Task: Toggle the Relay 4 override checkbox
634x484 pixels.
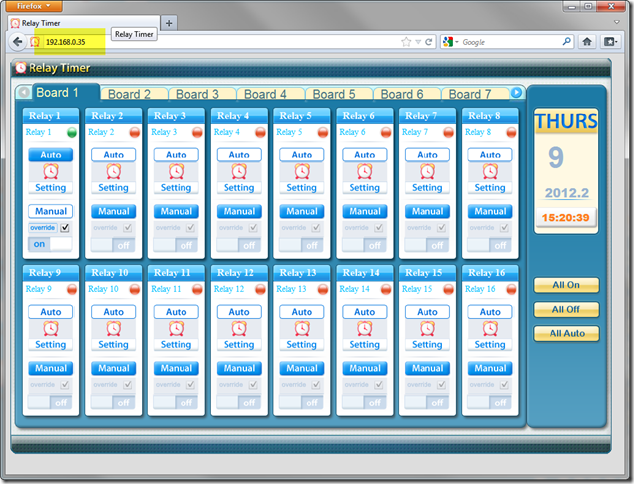Action: click(x=253, y=228)
